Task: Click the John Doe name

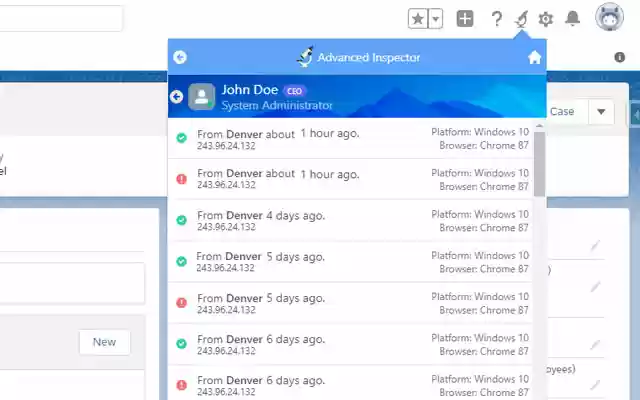Action: 250,90
